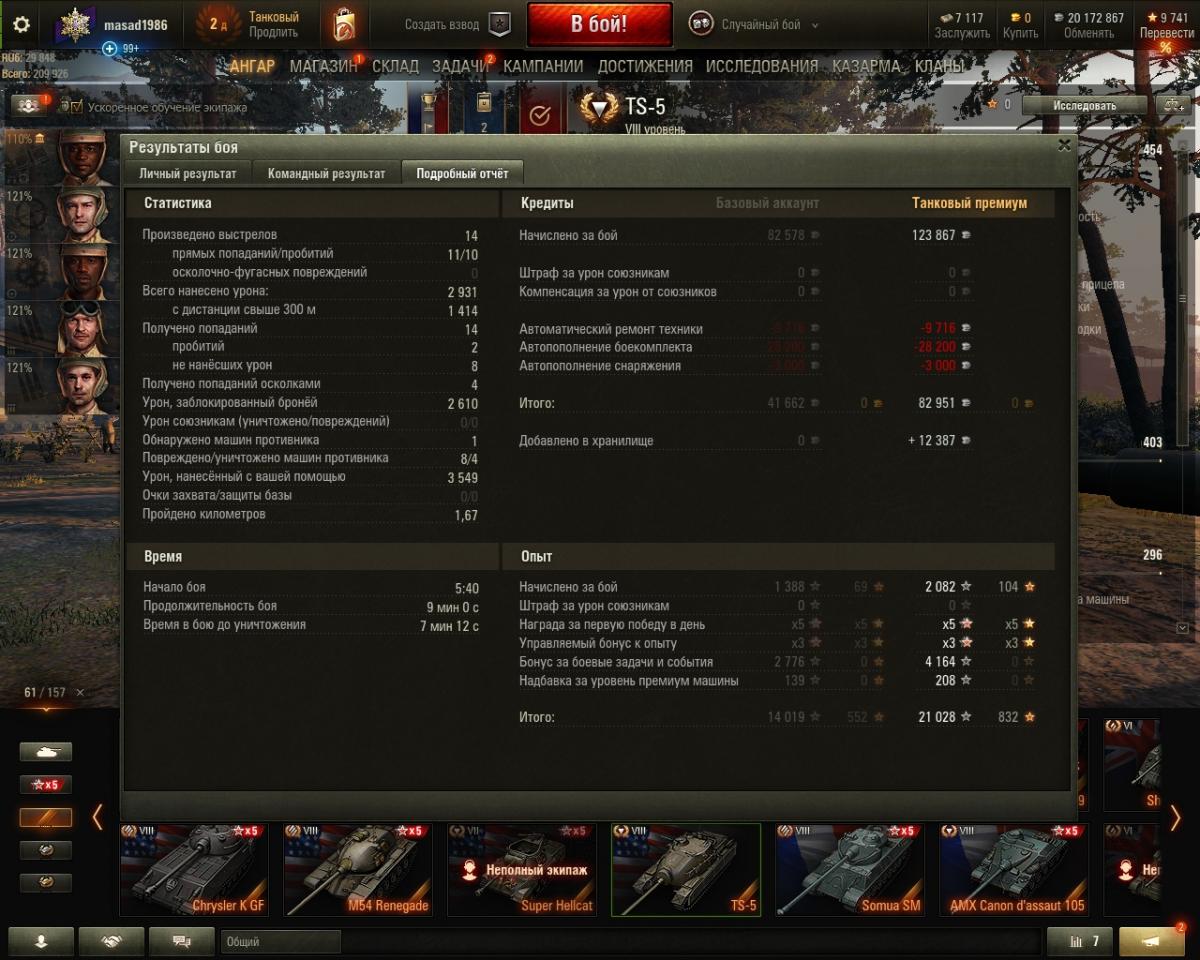This screenshot has height=960, width=1200.
Task: Click the session statistics icon showing 7
Action: tap(1079, 941)
